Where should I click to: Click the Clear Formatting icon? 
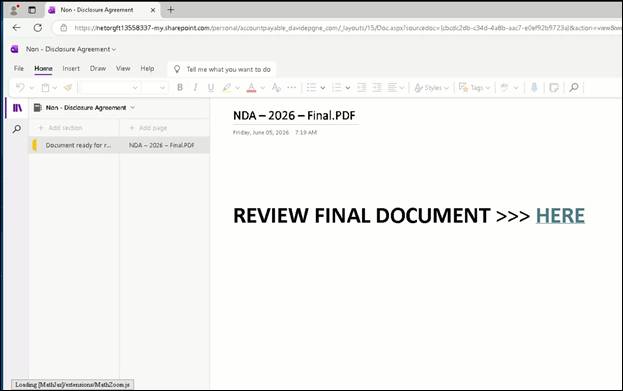click(x=276, y=87)
